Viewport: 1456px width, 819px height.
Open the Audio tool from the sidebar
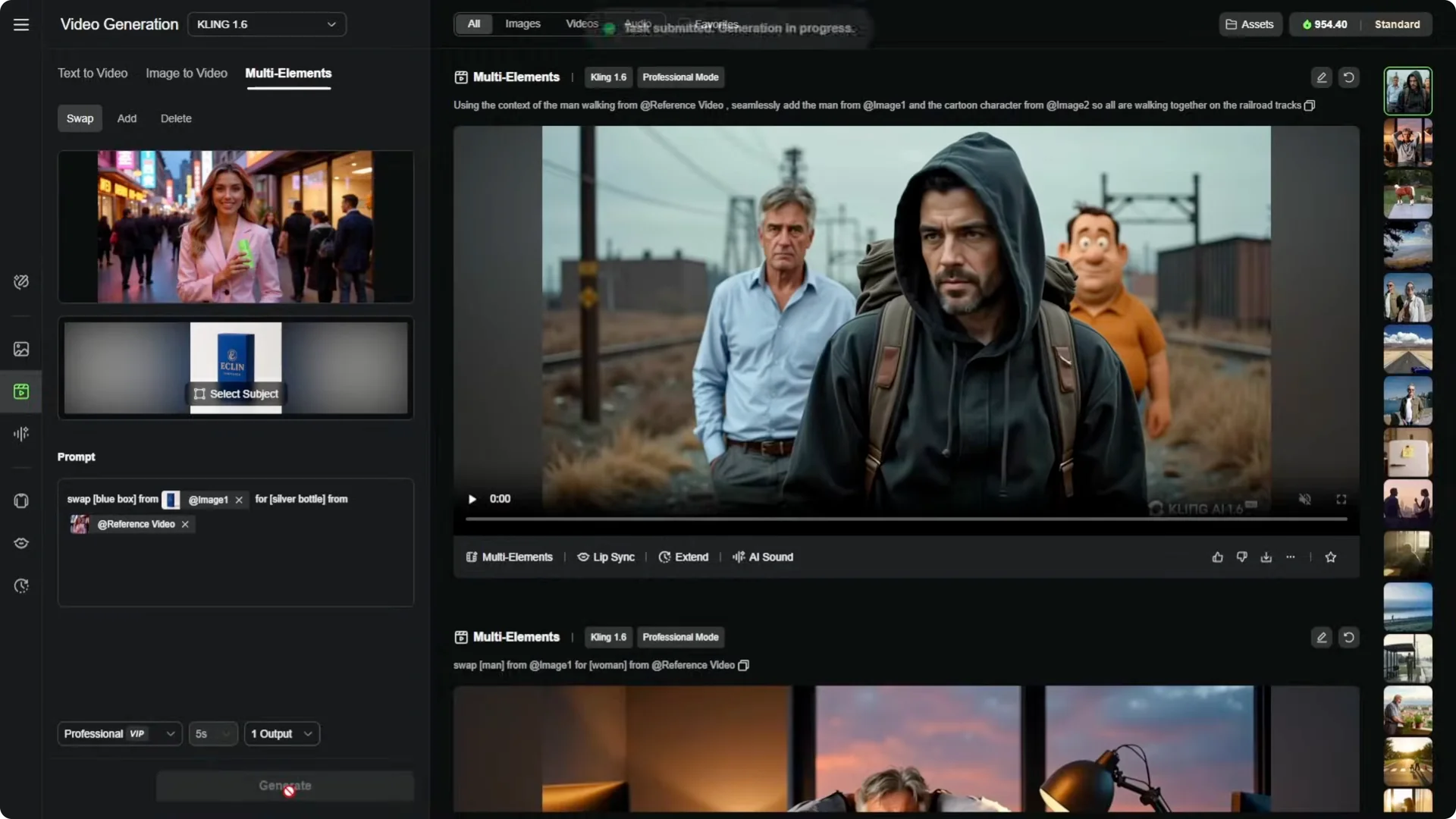[x=20, y=434]
